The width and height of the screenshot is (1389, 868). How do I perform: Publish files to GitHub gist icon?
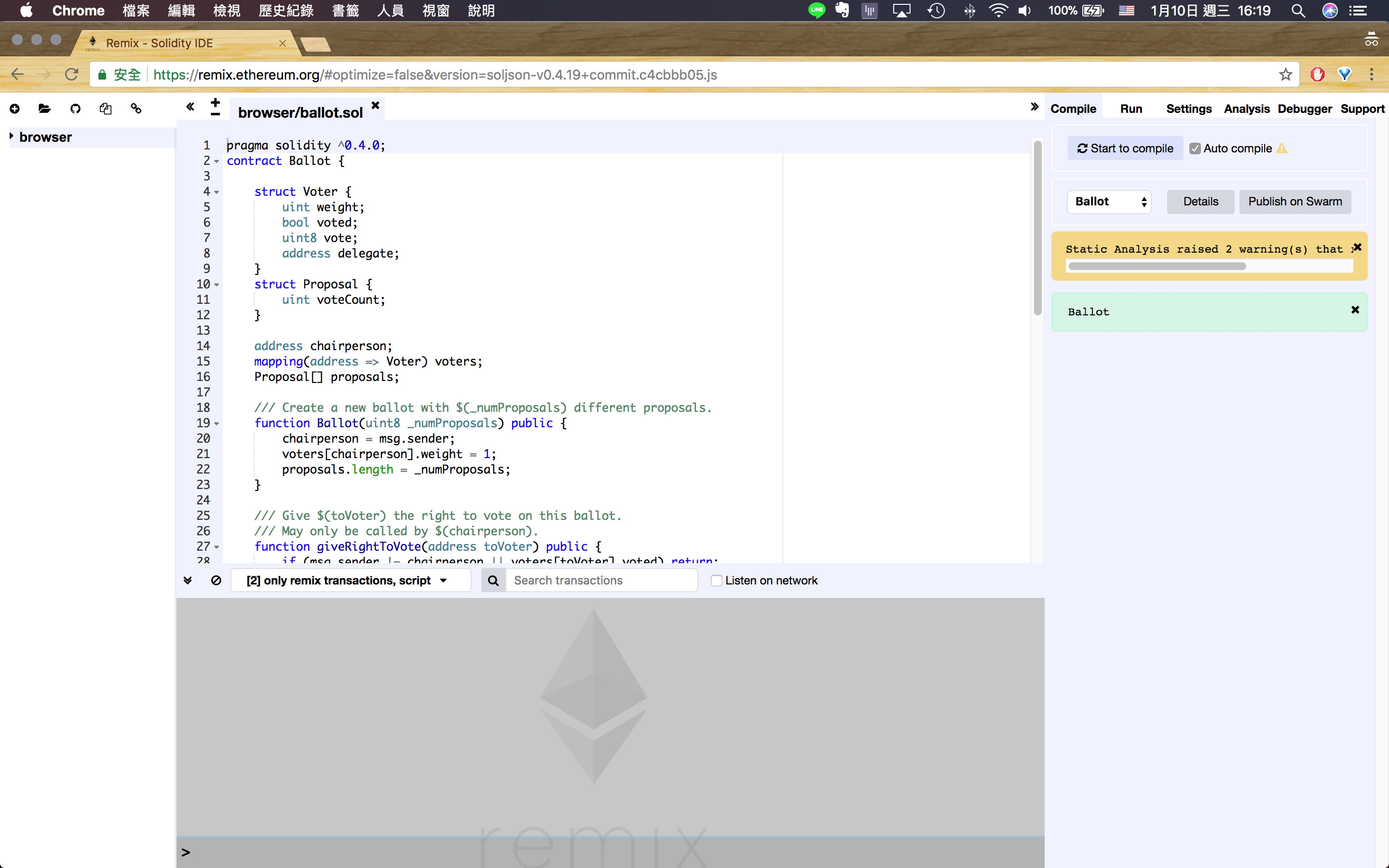tap(75, 108)
